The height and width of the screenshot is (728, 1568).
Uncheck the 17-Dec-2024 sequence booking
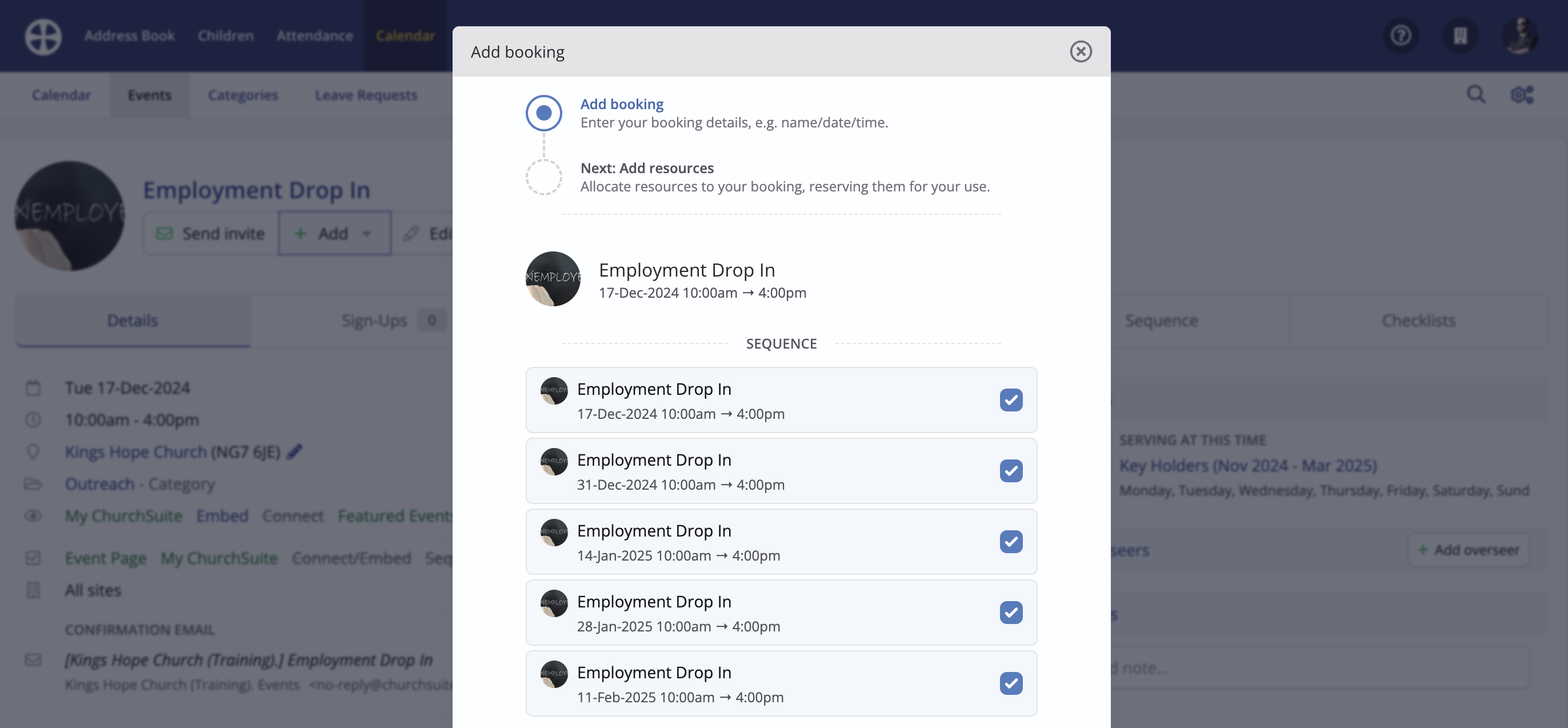tap(1010, 400)
